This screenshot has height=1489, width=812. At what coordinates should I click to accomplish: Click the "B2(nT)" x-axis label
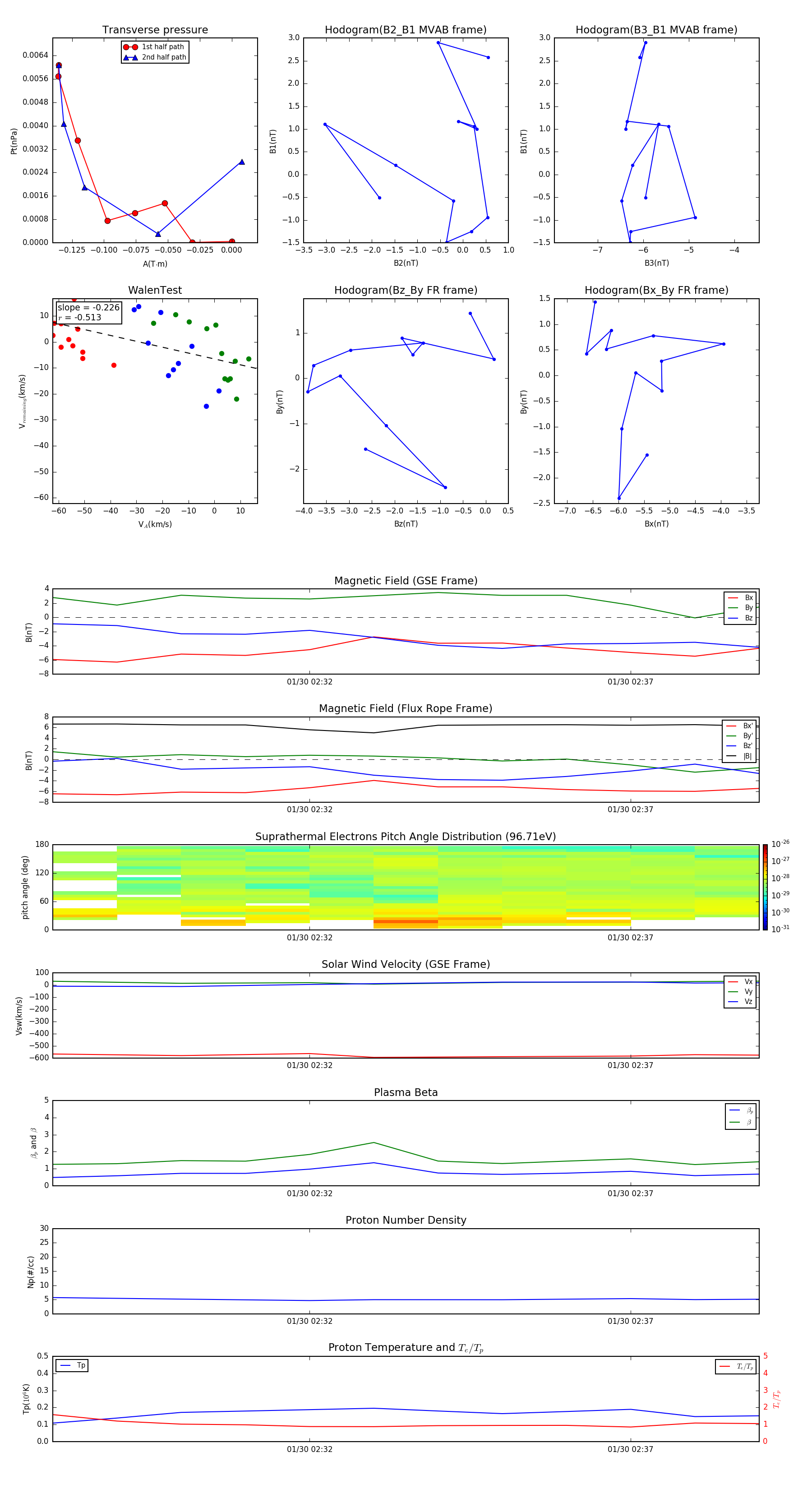pos(406,263)
